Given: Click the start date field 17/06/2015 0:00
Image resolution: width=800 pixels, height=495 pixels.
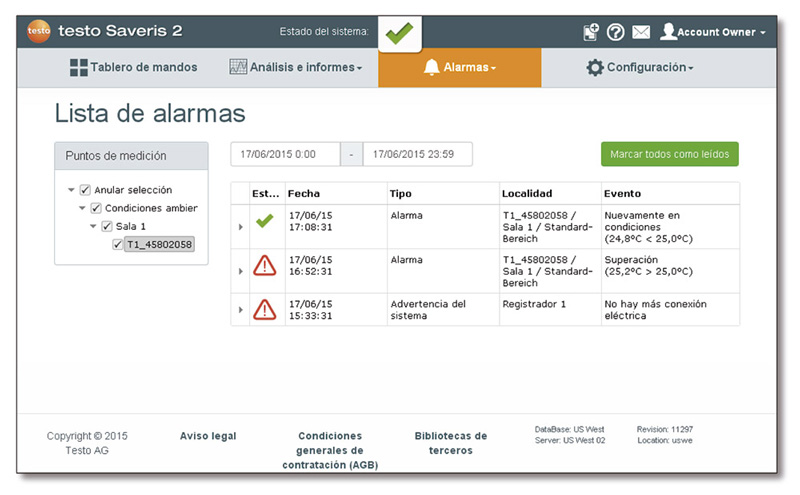Looking at the screenshot, I should [285, 154].
